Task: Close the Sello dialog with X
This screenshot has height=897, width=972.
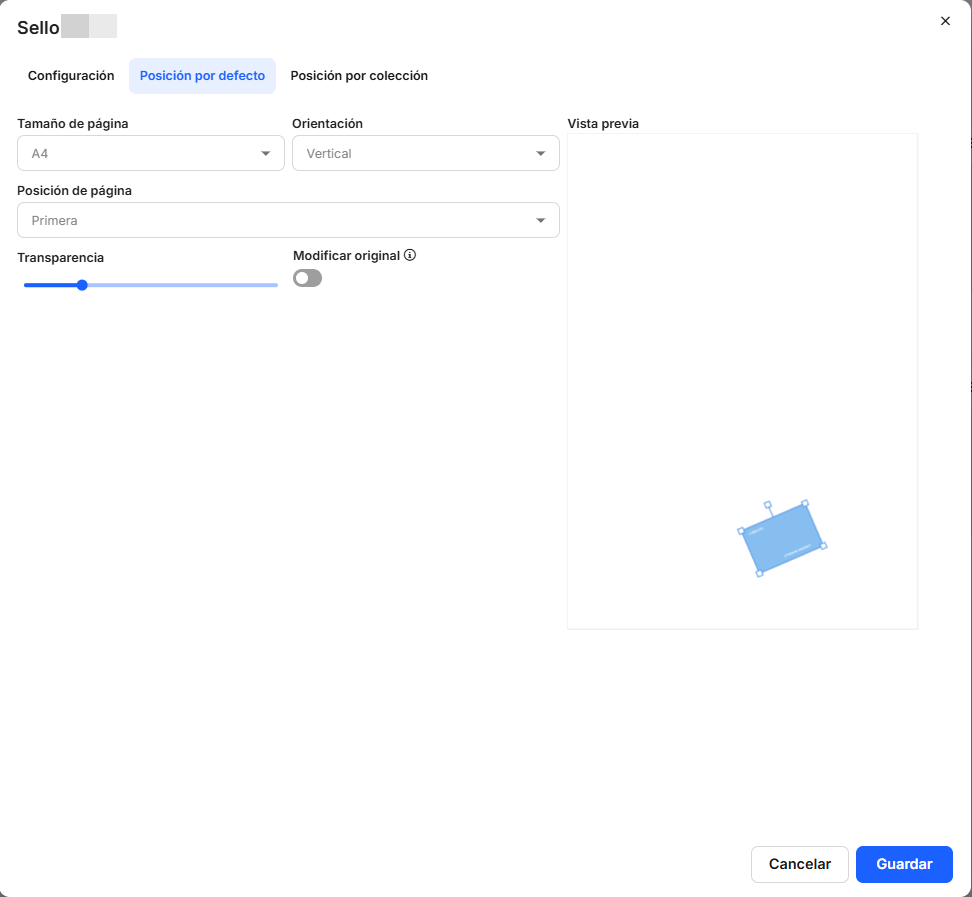Action: [945, 21]
